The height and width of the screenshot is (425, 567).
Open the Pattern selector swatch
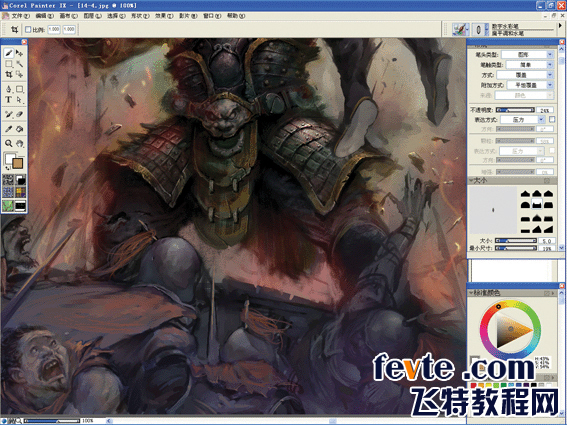click(8, 192)
